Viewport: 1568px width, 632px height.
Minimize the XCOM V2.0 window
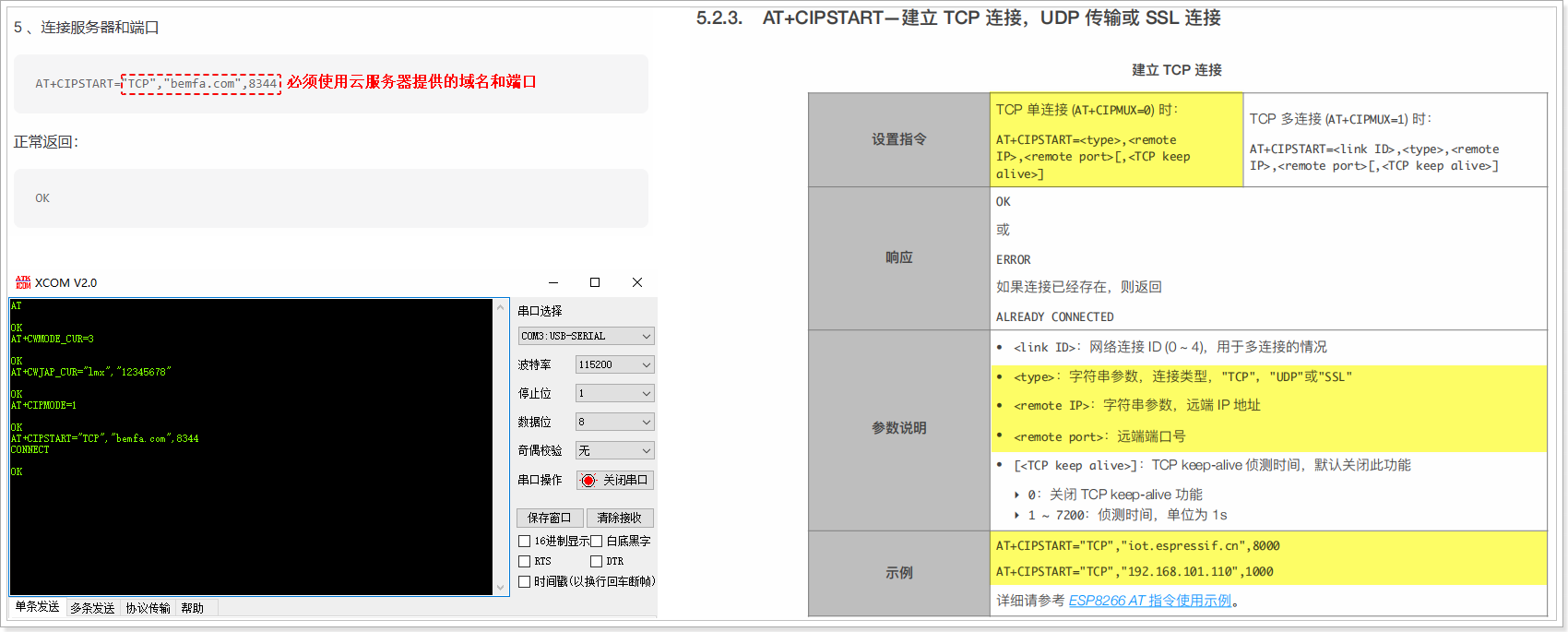[553, 282]
